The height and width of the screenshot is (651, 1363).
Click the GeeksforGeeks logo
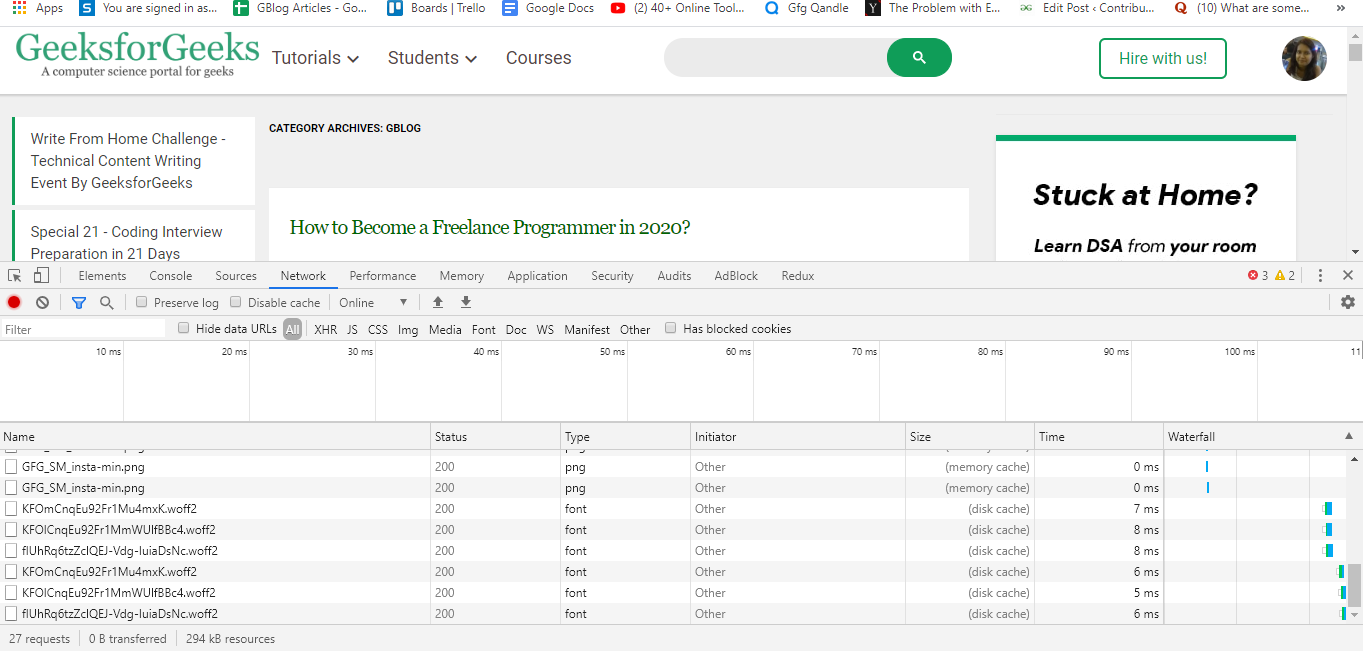(137, 55)
